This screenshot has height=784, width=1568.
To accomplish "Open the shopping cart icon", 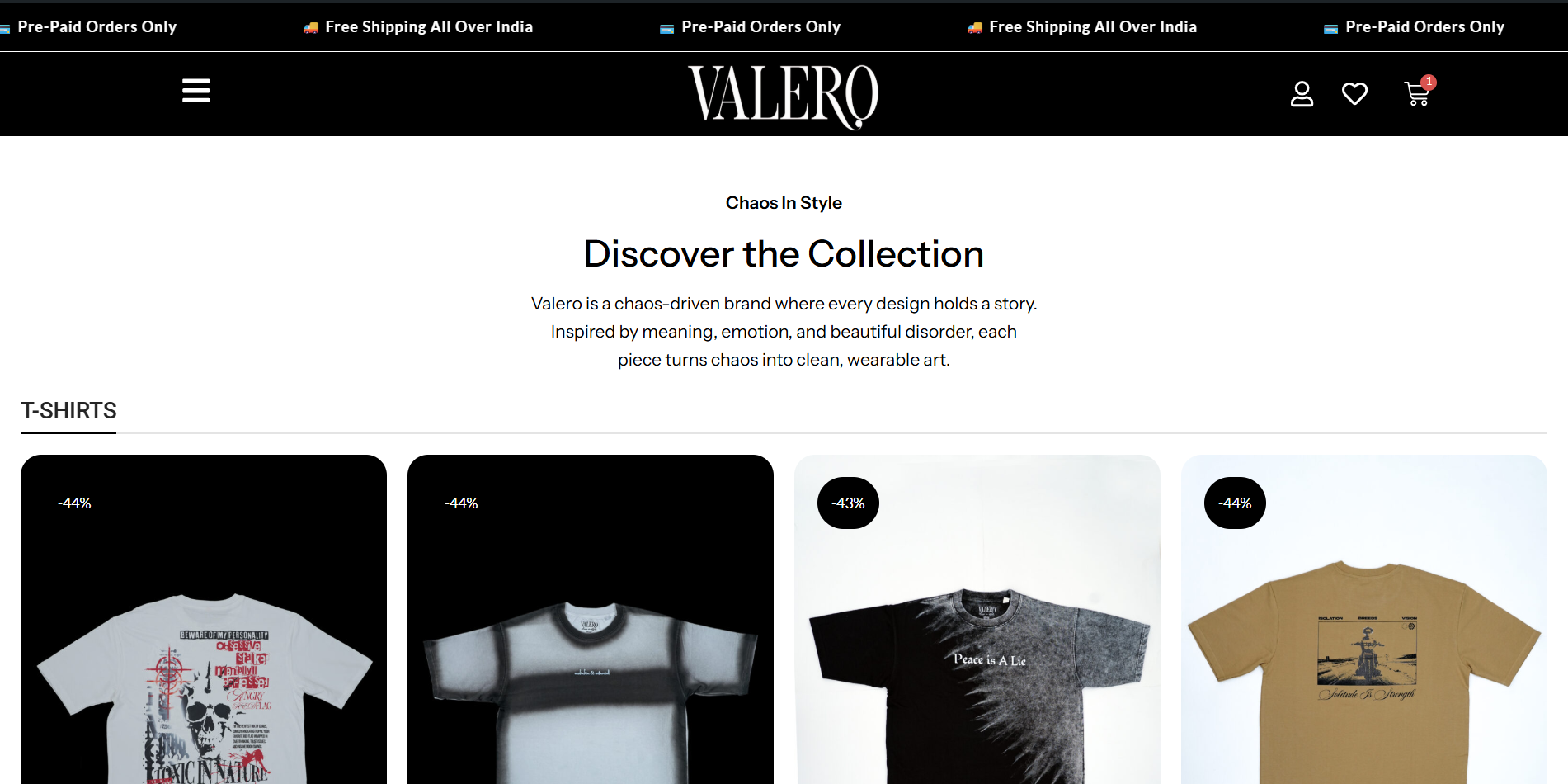I will pyautogui.click(x=1416, y=95).
